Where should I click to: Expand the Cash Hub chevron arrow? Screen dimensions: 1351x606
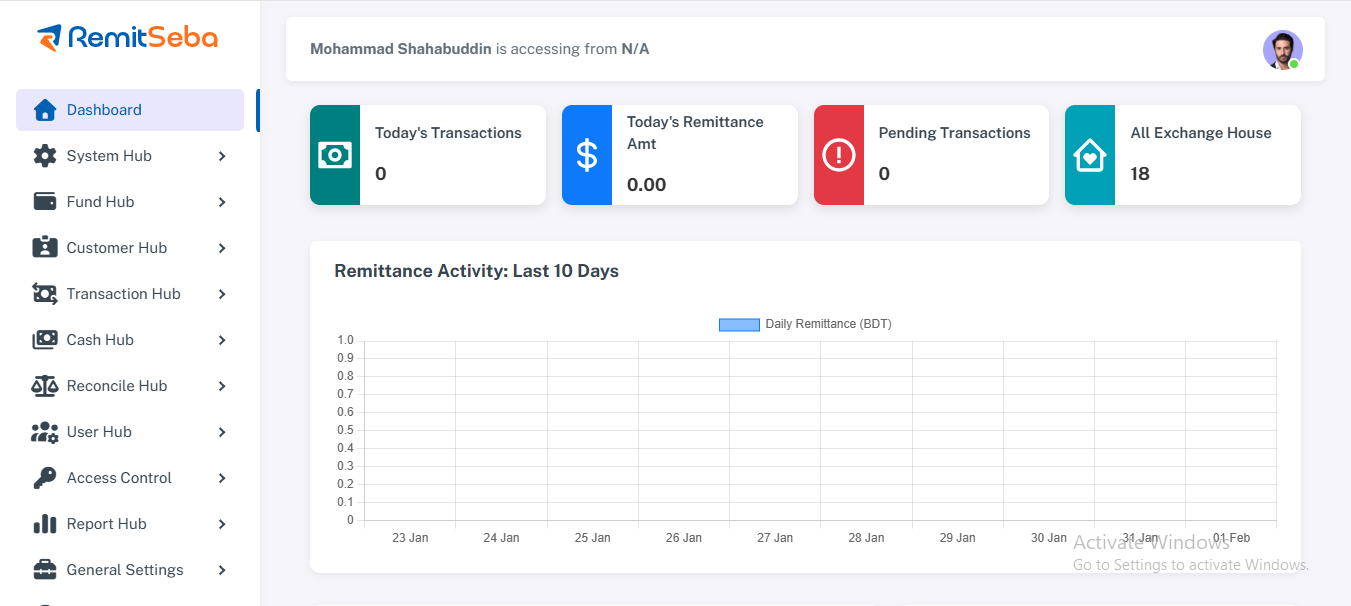[x=222, y=340]
